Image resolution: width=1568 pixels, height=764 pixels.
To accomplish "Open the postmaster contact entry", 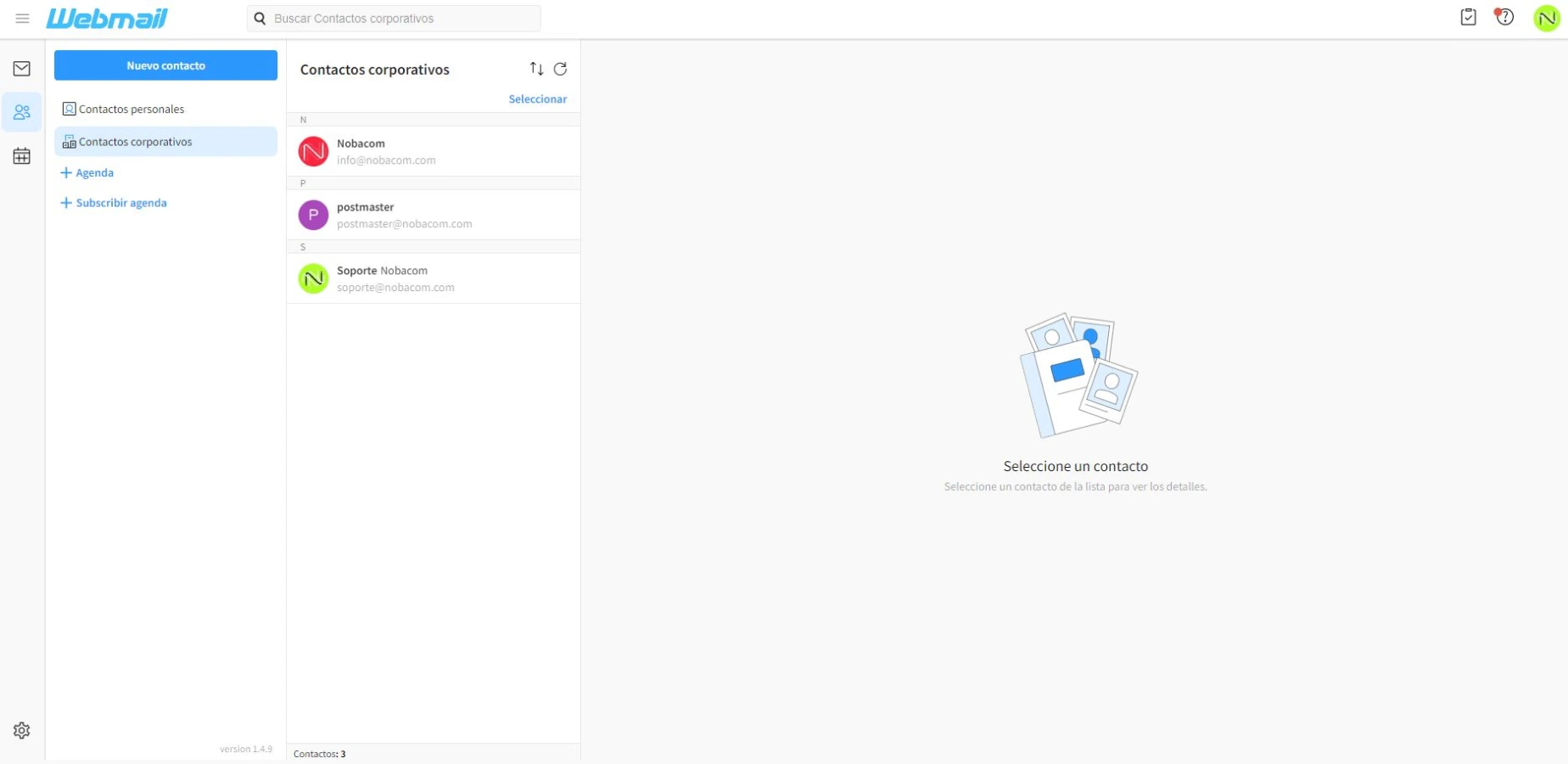I will point(433,216).
